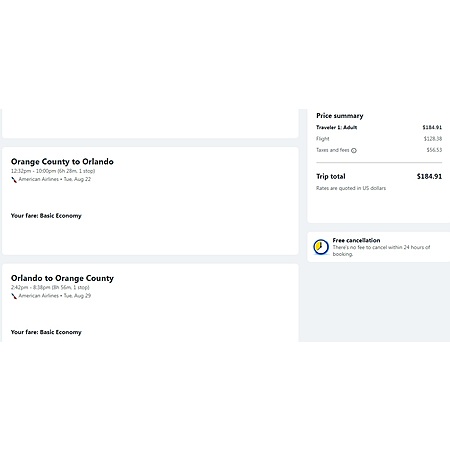Click the Free cancellation clock icon
450x450 pixels.
[x=321, y=247]
